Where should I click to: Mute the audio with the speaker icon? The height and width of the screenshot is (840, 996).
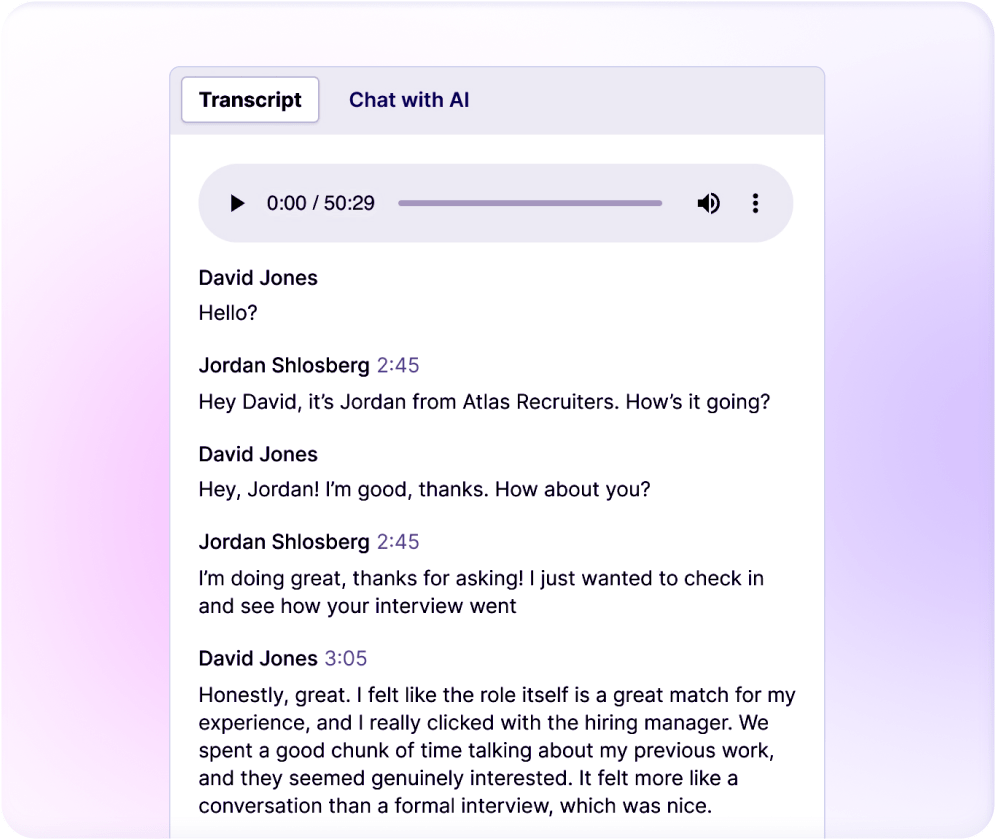click(708, 204)
